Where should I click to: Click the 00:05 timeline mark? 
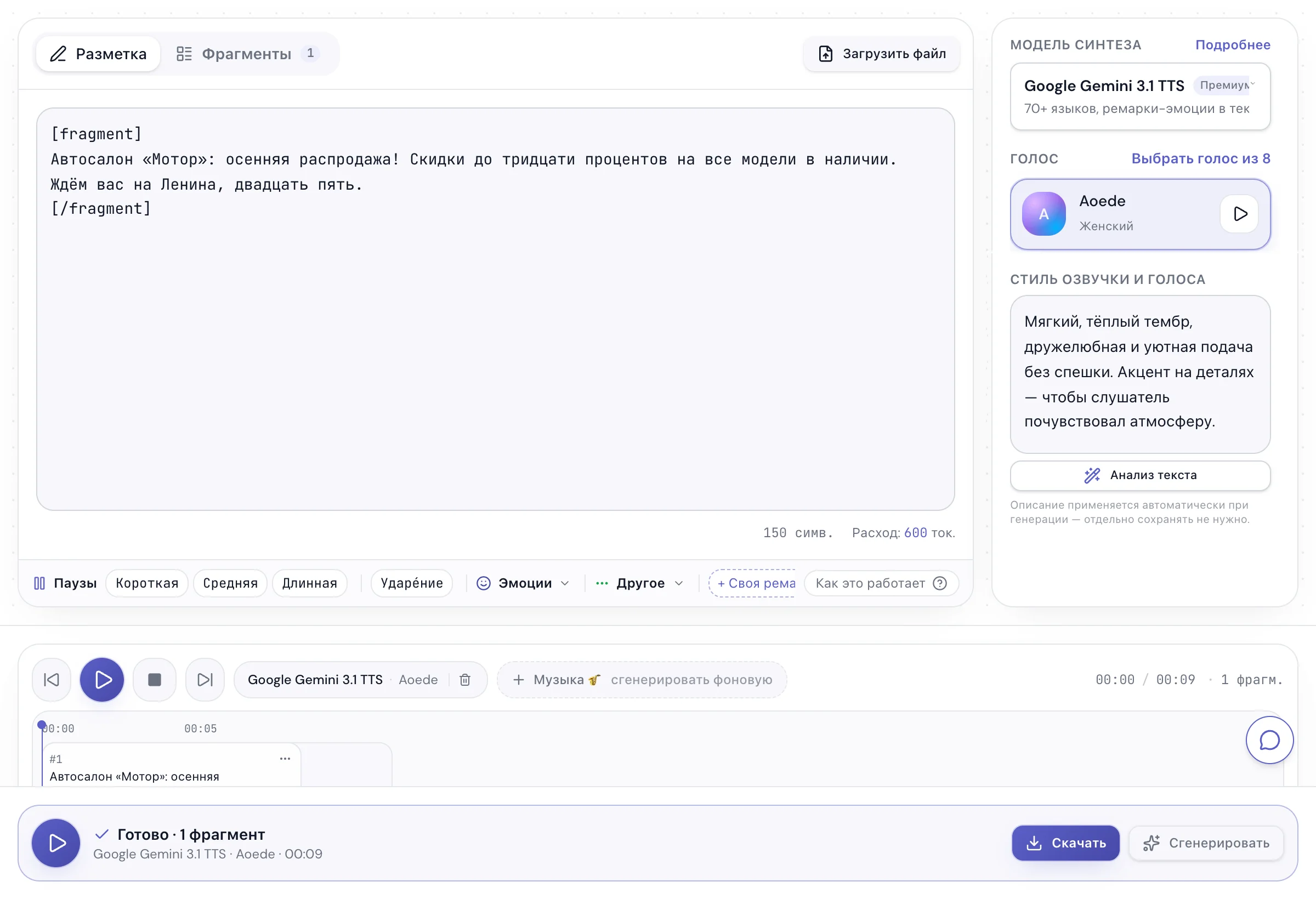pos(201,729)
